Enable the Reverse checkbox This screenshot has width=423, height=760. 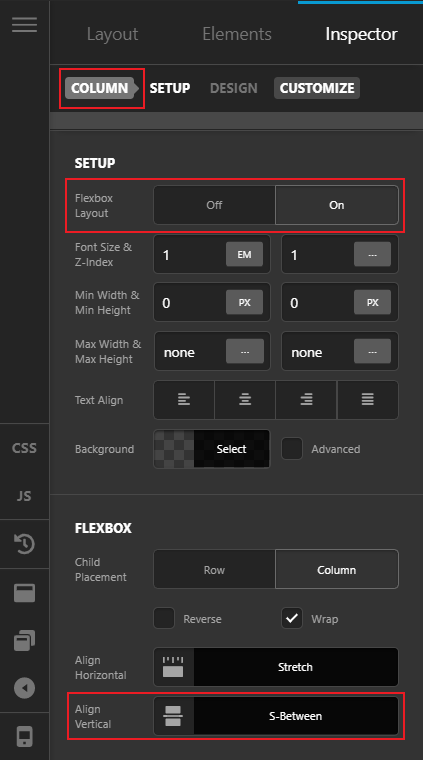(164, 618)
